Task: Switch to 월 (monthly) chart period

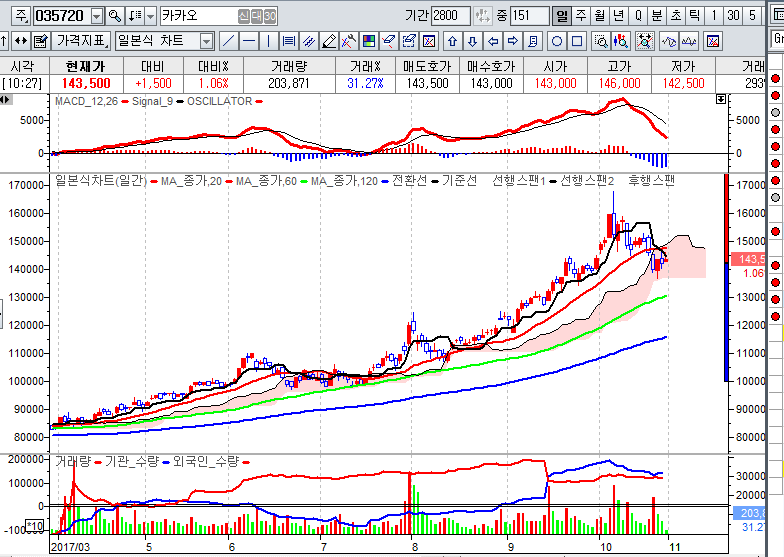Action: tap(599, 16)
